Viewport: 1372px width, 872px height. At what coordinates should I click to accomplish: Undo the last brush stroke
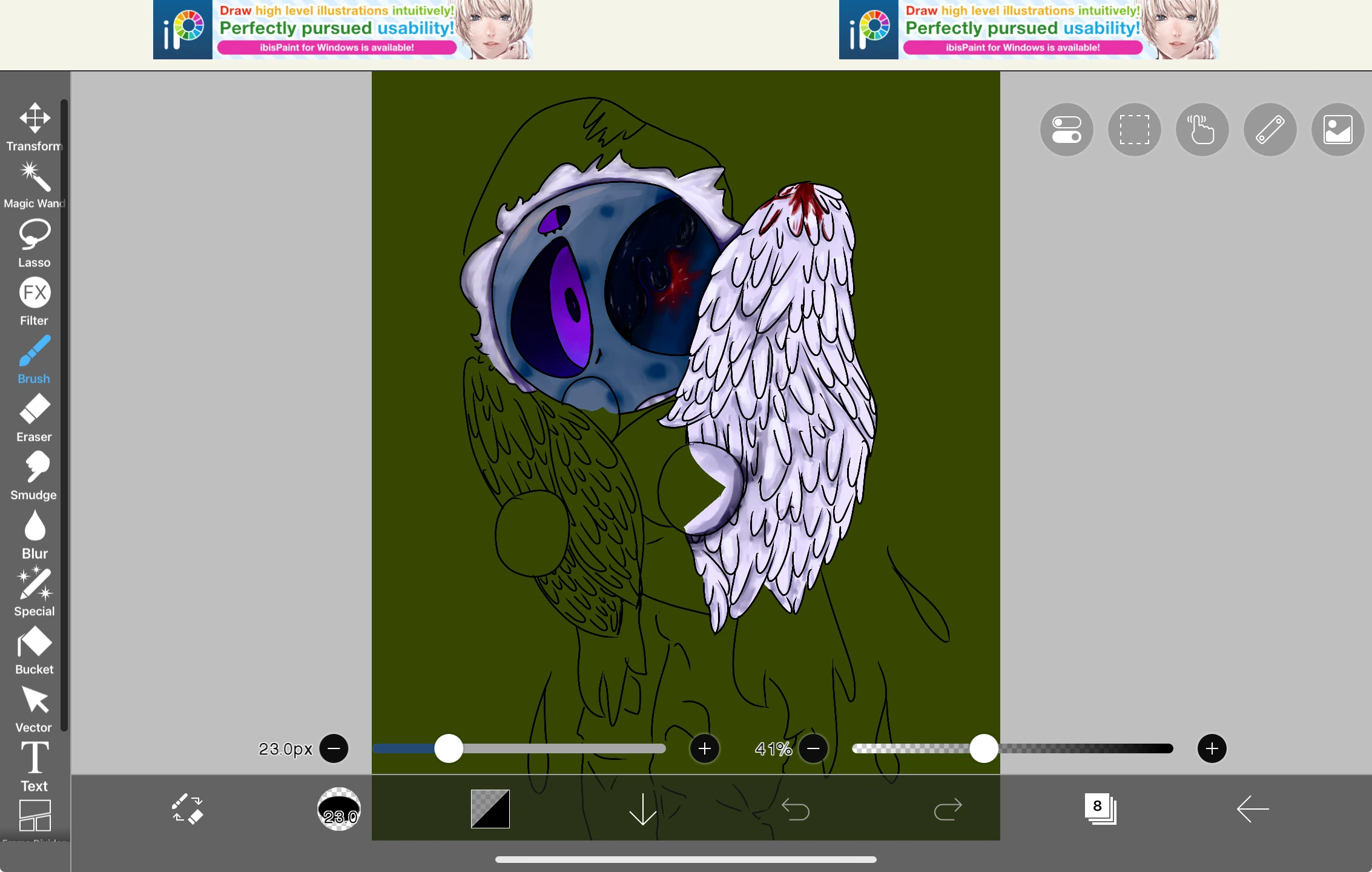[x=796, y=810]
